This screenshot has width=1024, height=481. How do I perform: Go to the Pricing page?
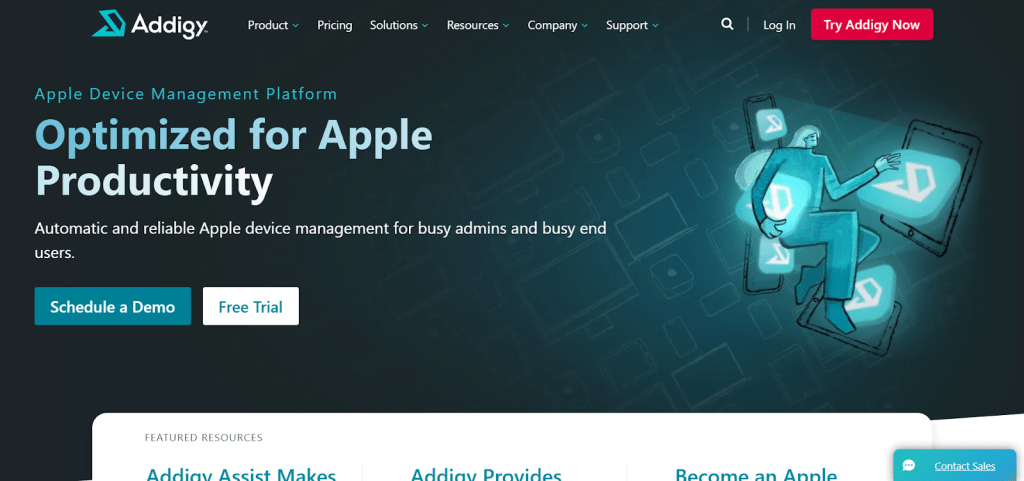334,25
